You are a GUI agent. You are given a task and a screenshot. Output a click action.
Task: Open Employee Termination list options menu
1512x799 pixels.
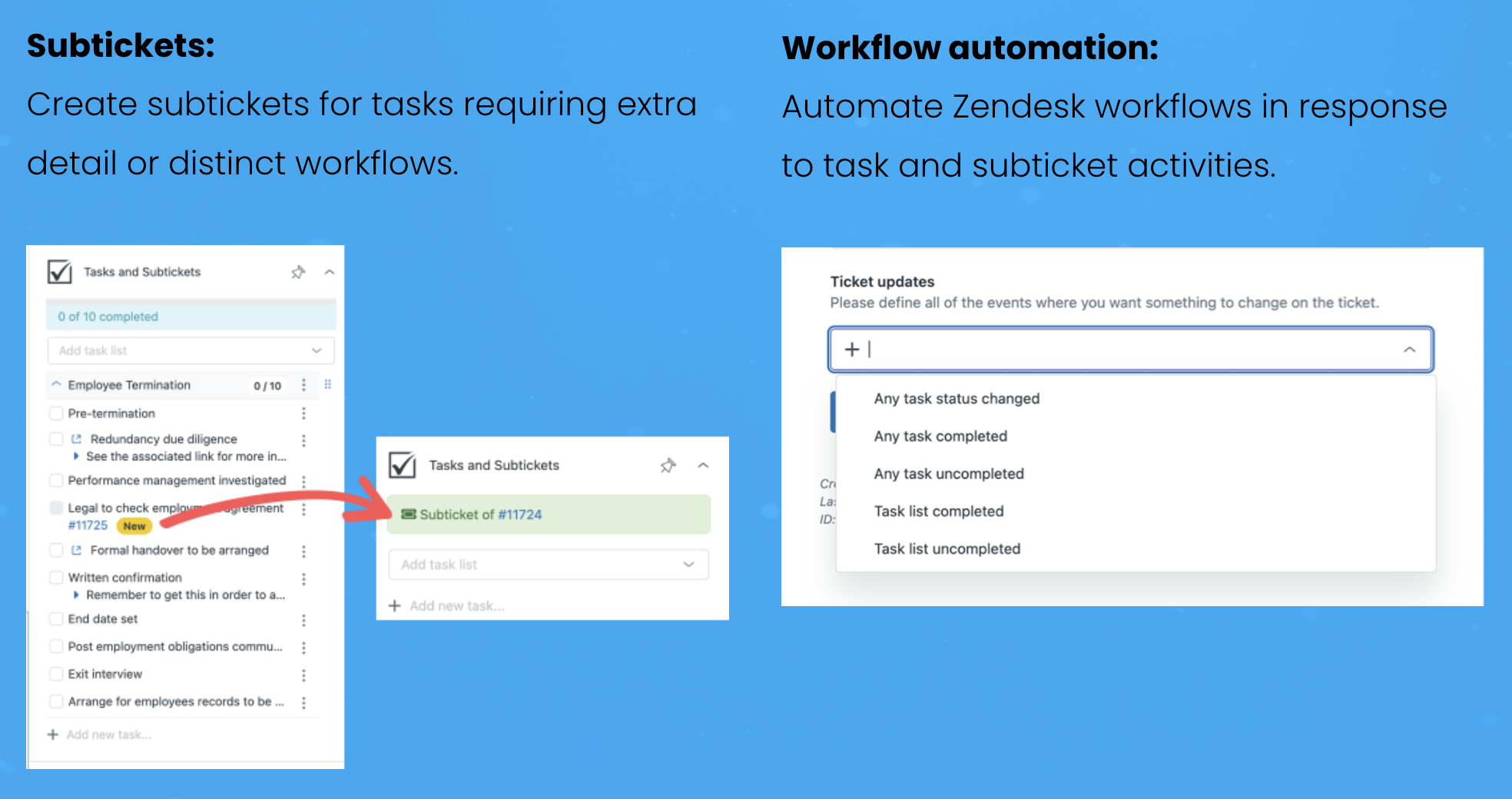(x=303, y=385)
